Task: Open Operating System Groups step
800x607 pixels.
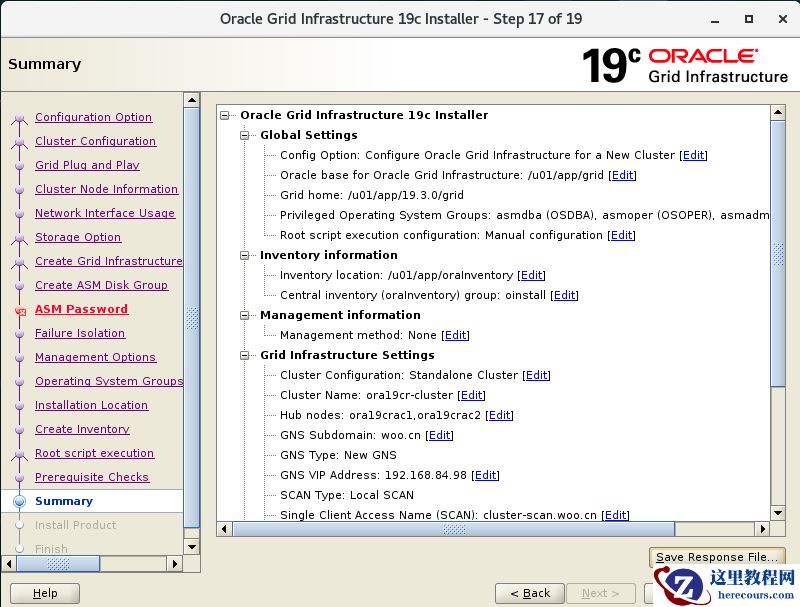Action: tap(109, 381)
